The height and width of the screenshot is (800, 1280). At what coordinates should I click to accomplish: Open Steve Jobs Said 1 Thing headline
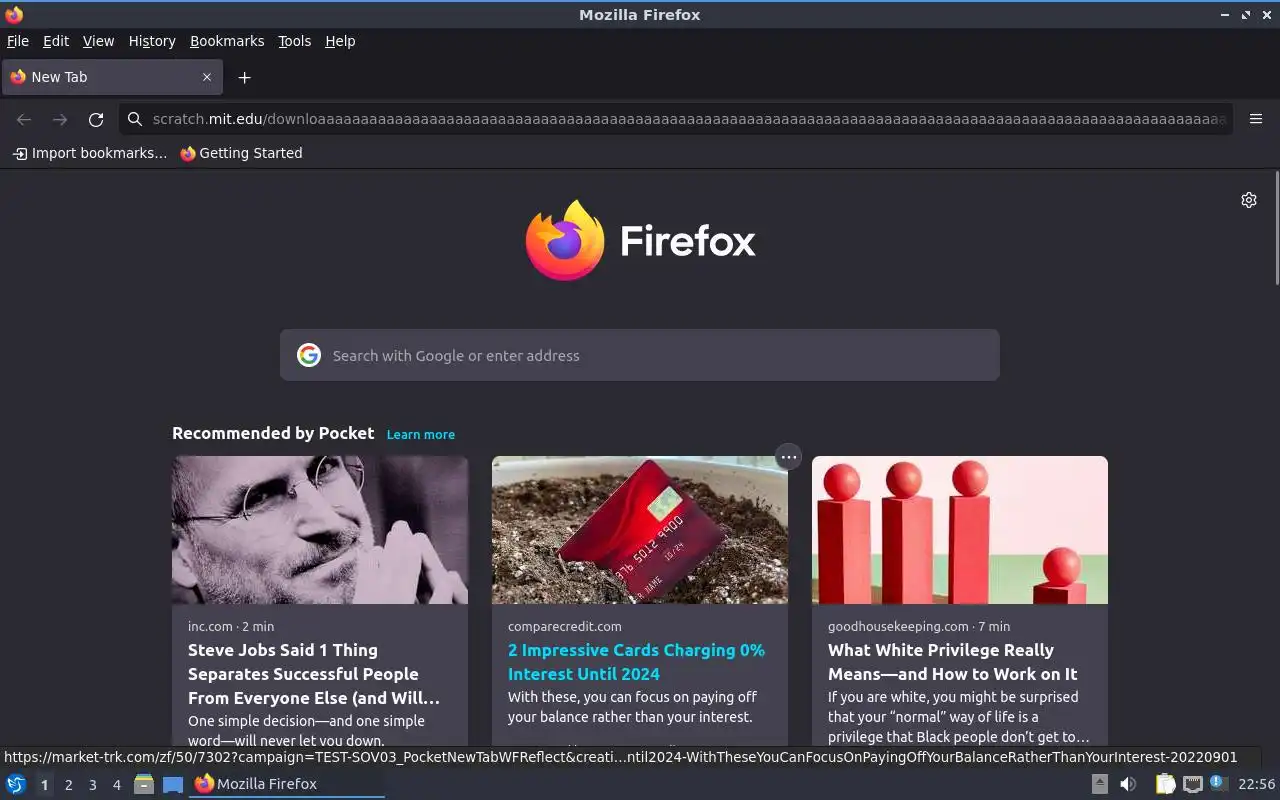(314, 674)
